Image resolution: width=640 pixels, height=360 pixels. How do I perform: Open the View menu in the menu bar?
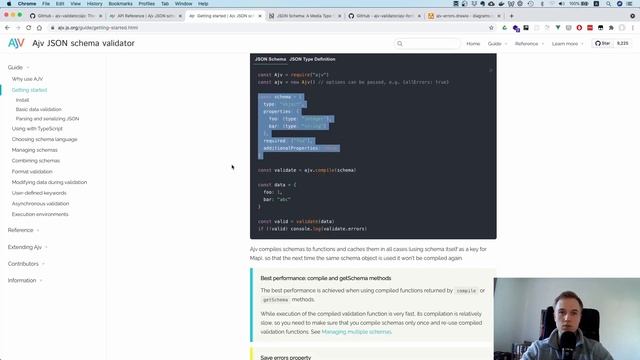click(75, 4)
